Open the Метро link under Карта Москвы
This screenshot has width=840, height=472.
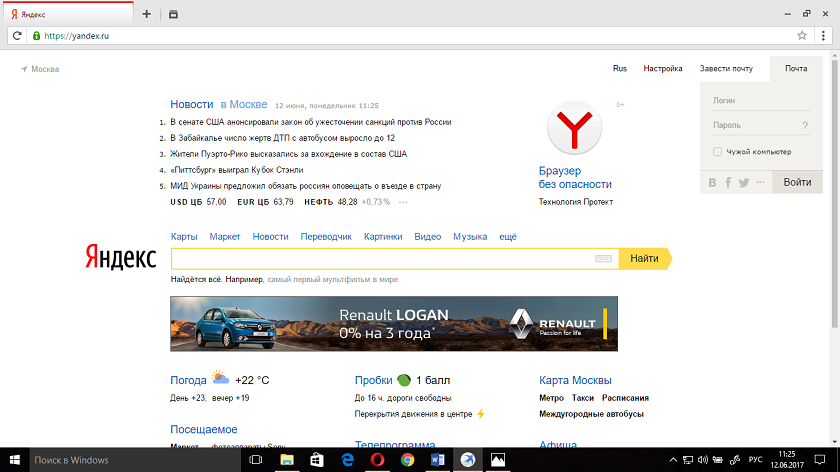(551, 398)
